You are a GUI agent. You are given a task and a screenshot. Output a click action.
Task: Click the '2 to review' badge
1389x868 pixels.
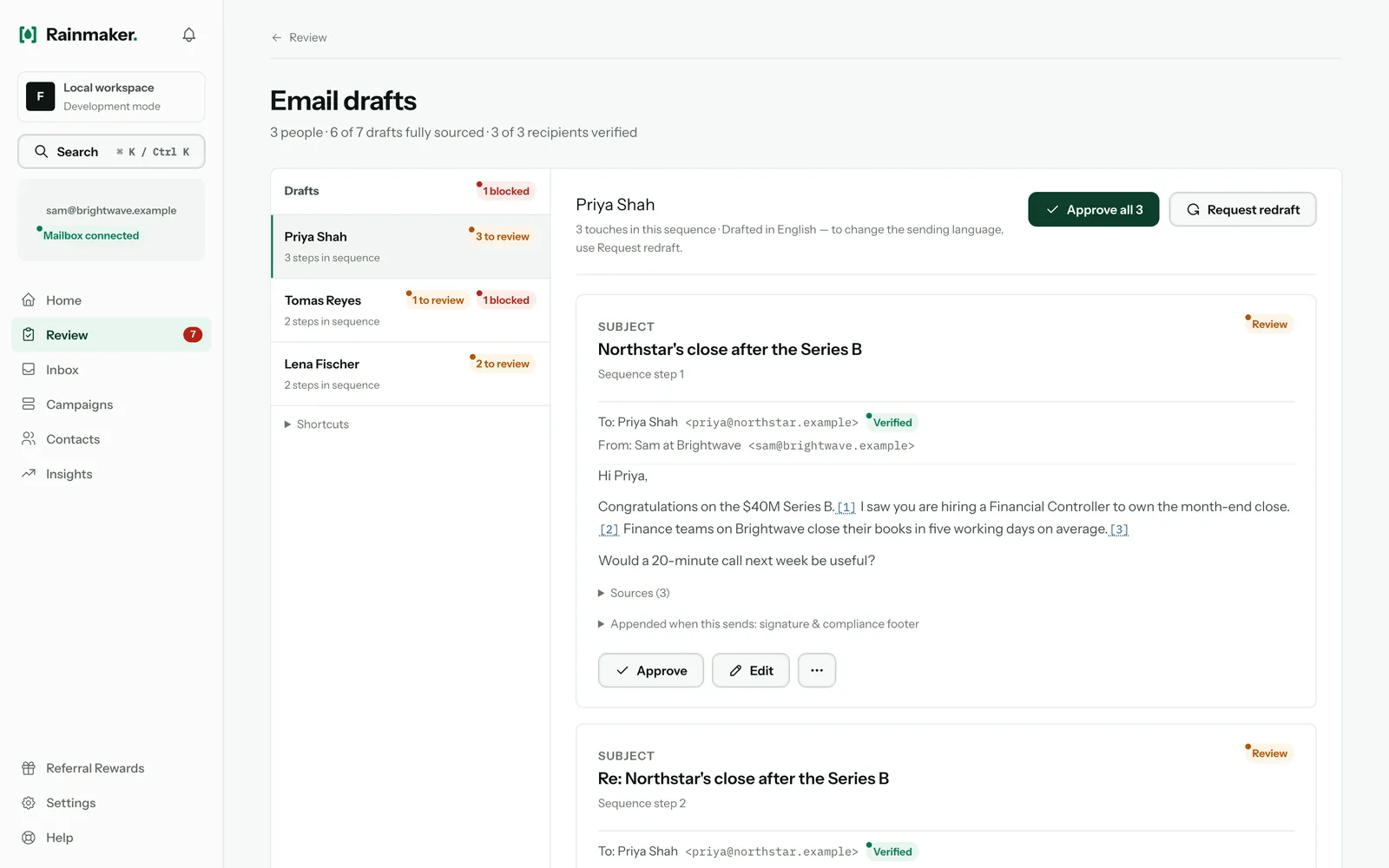502,364
